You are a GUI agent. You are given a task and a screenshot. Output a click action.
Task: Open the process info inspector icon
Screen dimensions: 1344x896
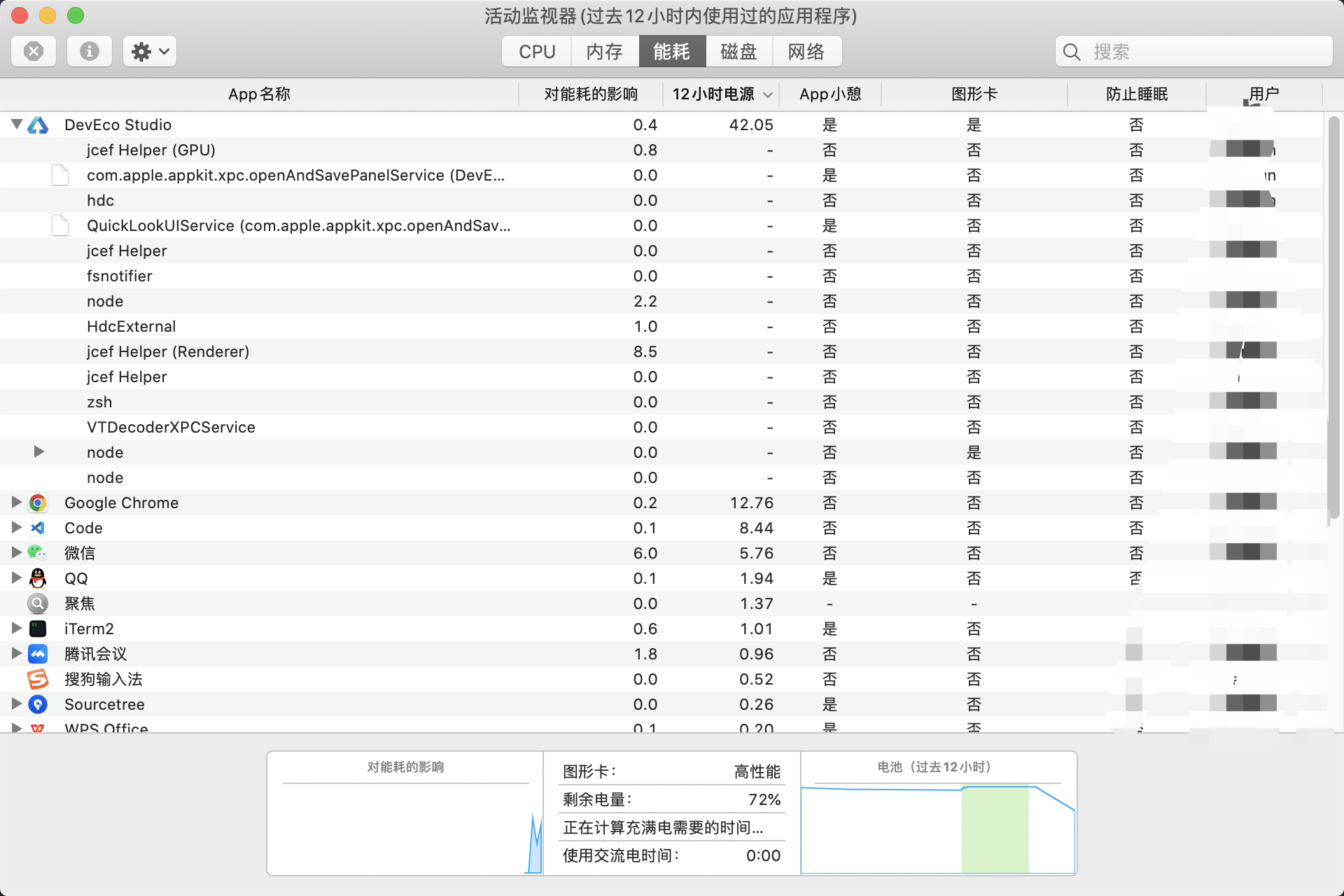90,51
